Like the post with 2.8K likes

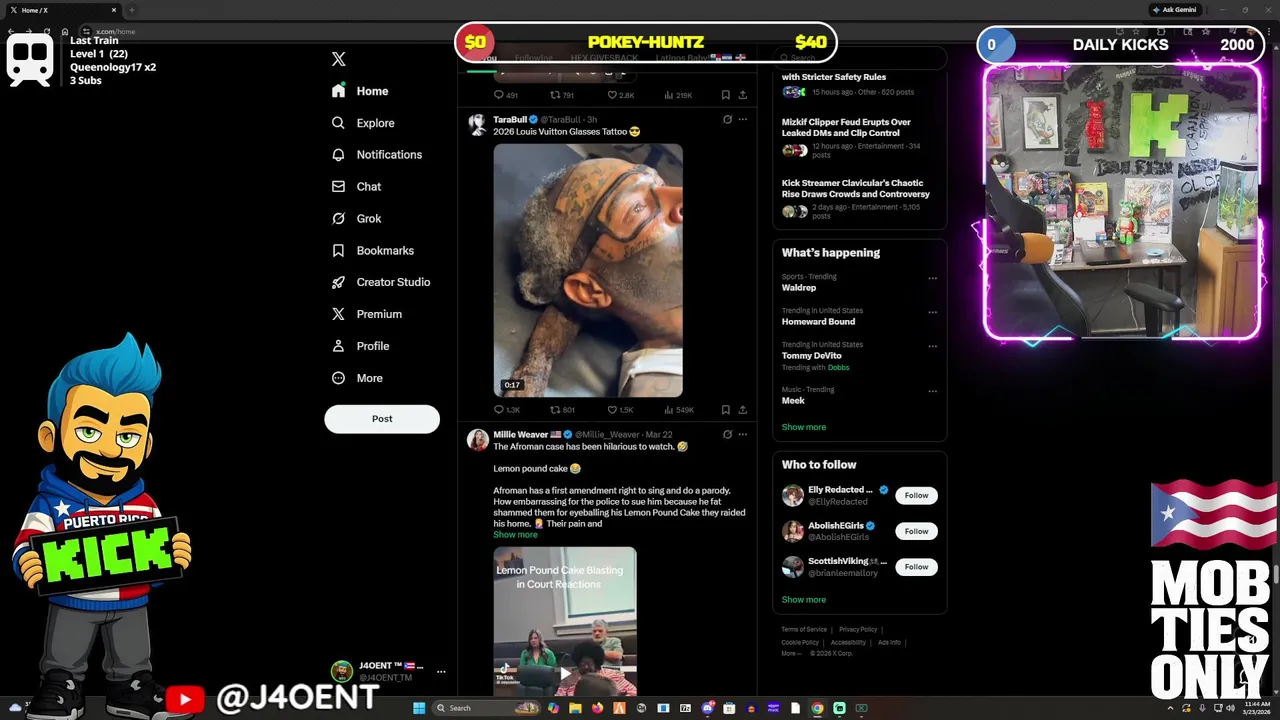620,95
